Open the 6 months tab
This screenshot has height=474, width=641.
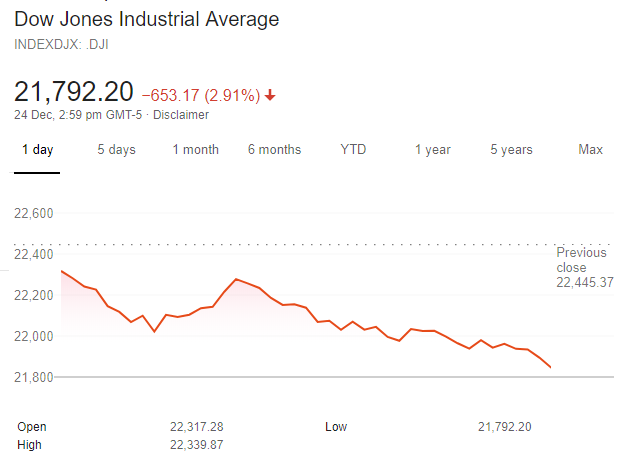(274, 150)
